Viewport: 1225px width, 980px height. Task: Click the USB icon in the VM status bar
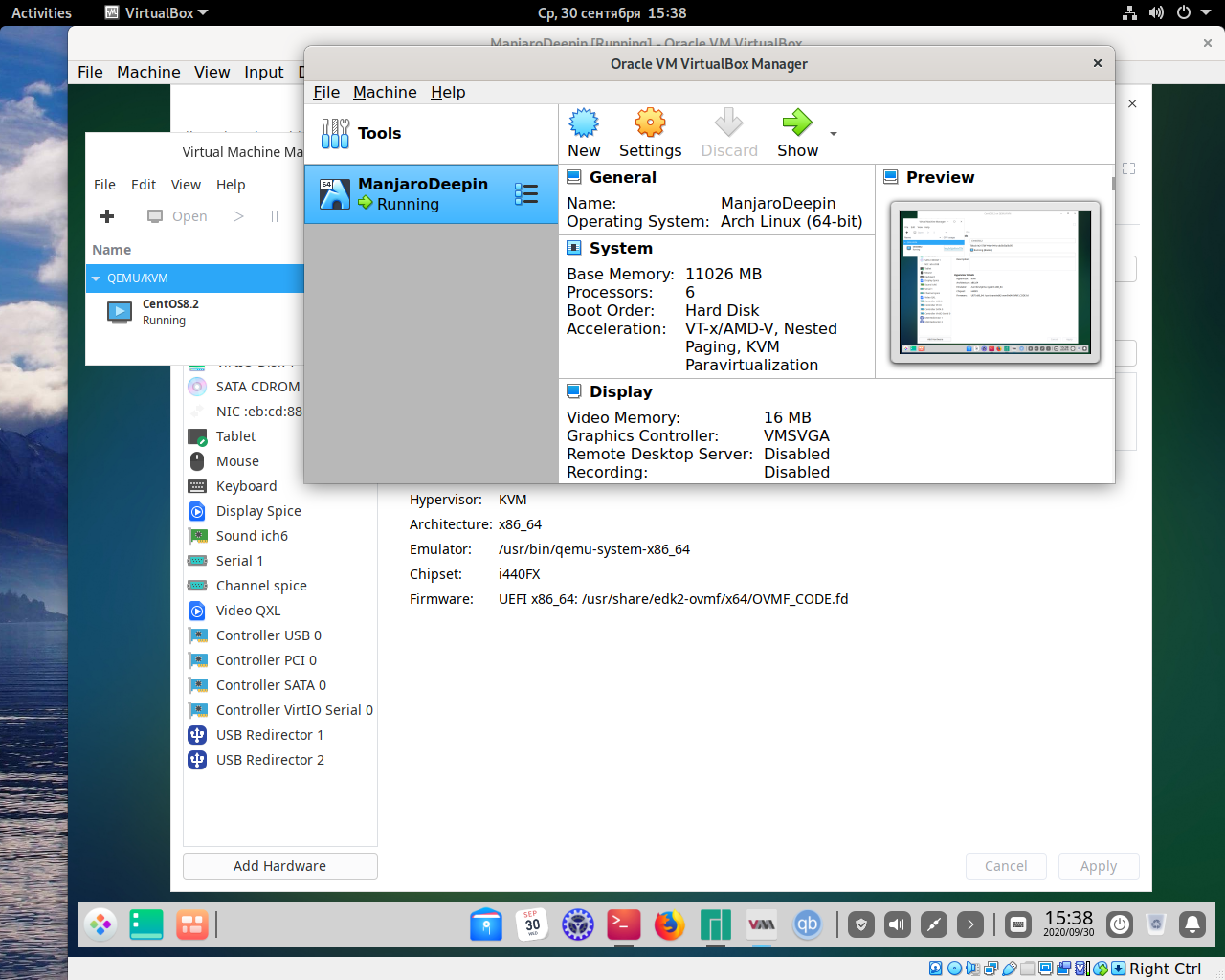pyautogui.click(x=1011, y=969)
